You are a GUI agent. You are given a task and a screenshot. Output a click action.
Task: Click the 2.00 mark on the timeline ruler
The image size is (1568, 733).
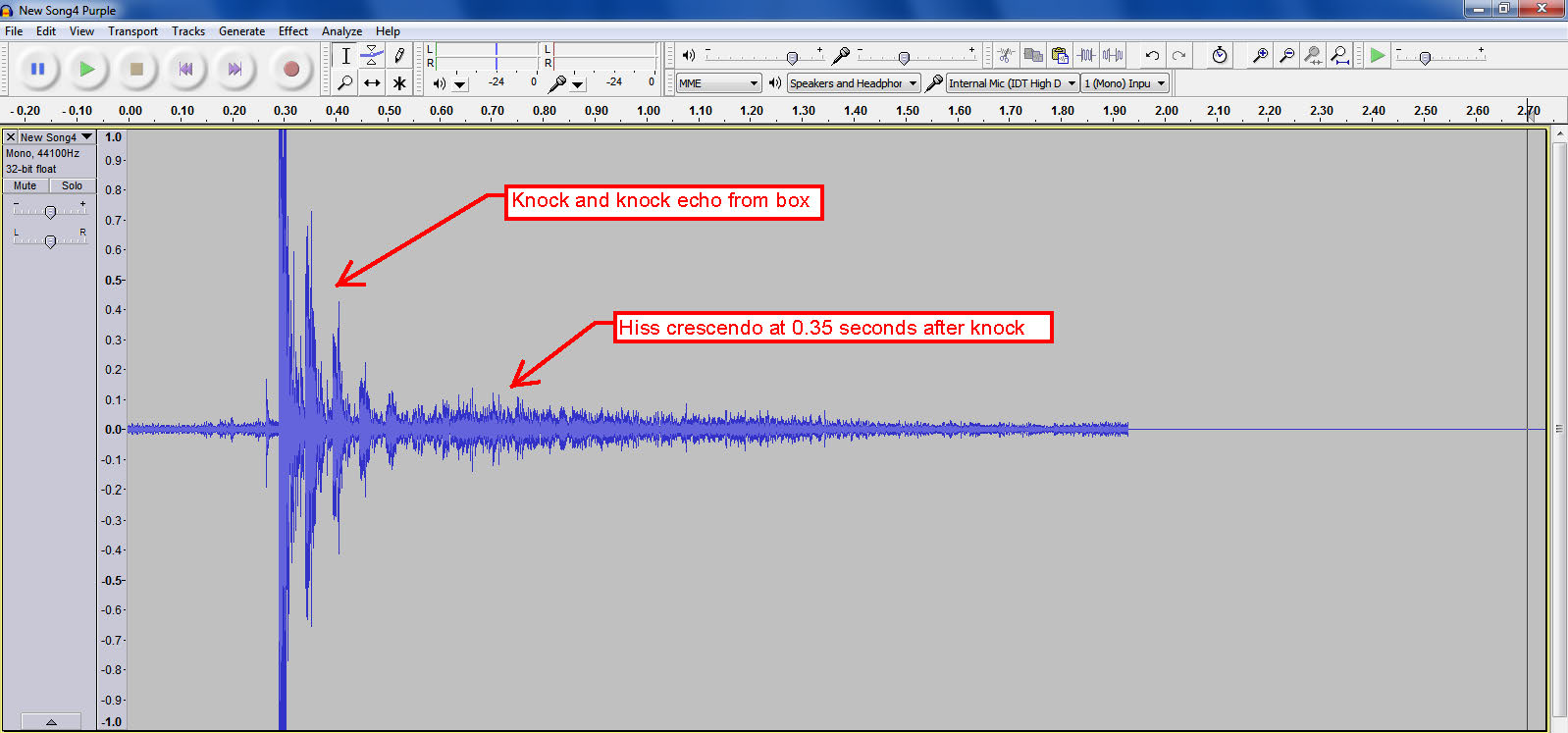(1167, 111)
